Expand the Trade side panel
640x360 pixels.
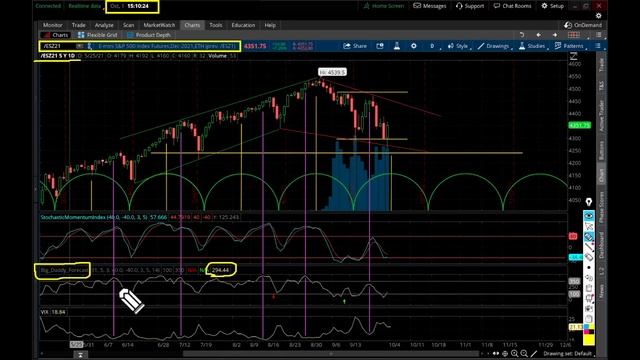coord(601,64)
